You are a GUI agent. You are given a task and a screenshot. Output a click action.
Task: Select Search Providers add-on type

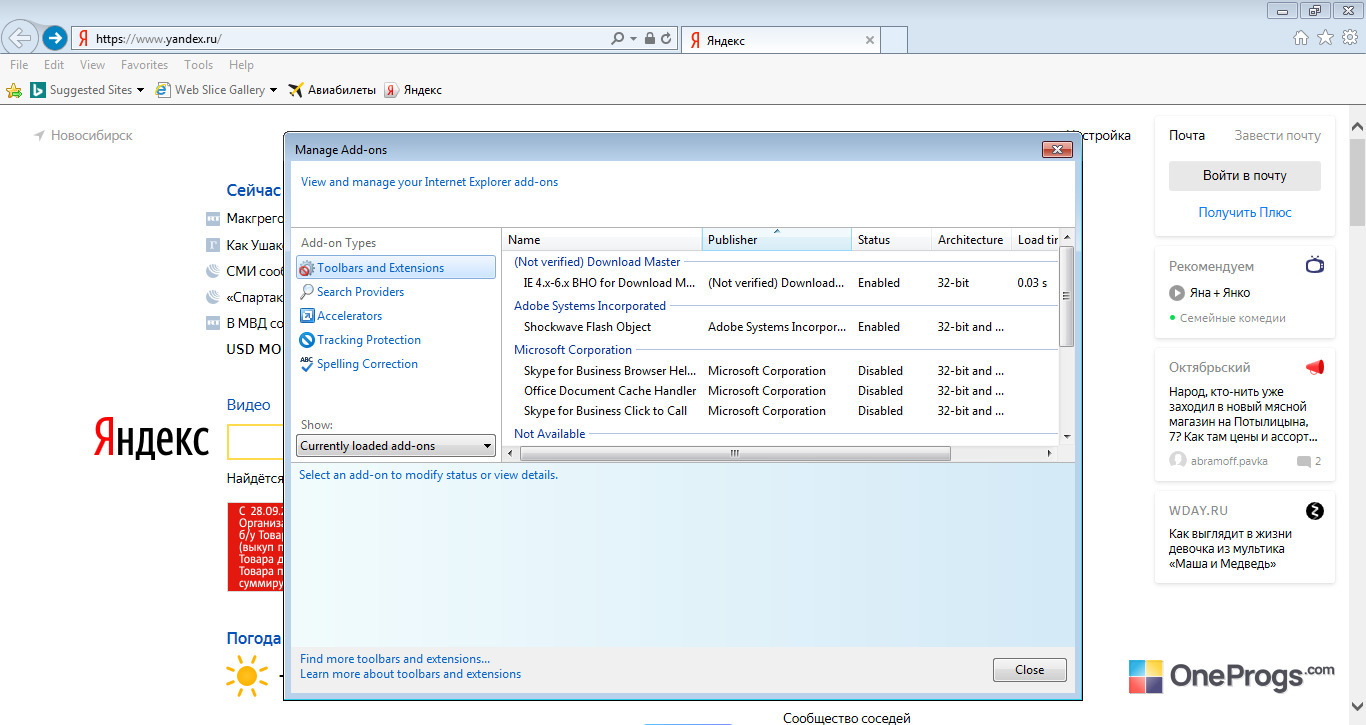point(360,292)
